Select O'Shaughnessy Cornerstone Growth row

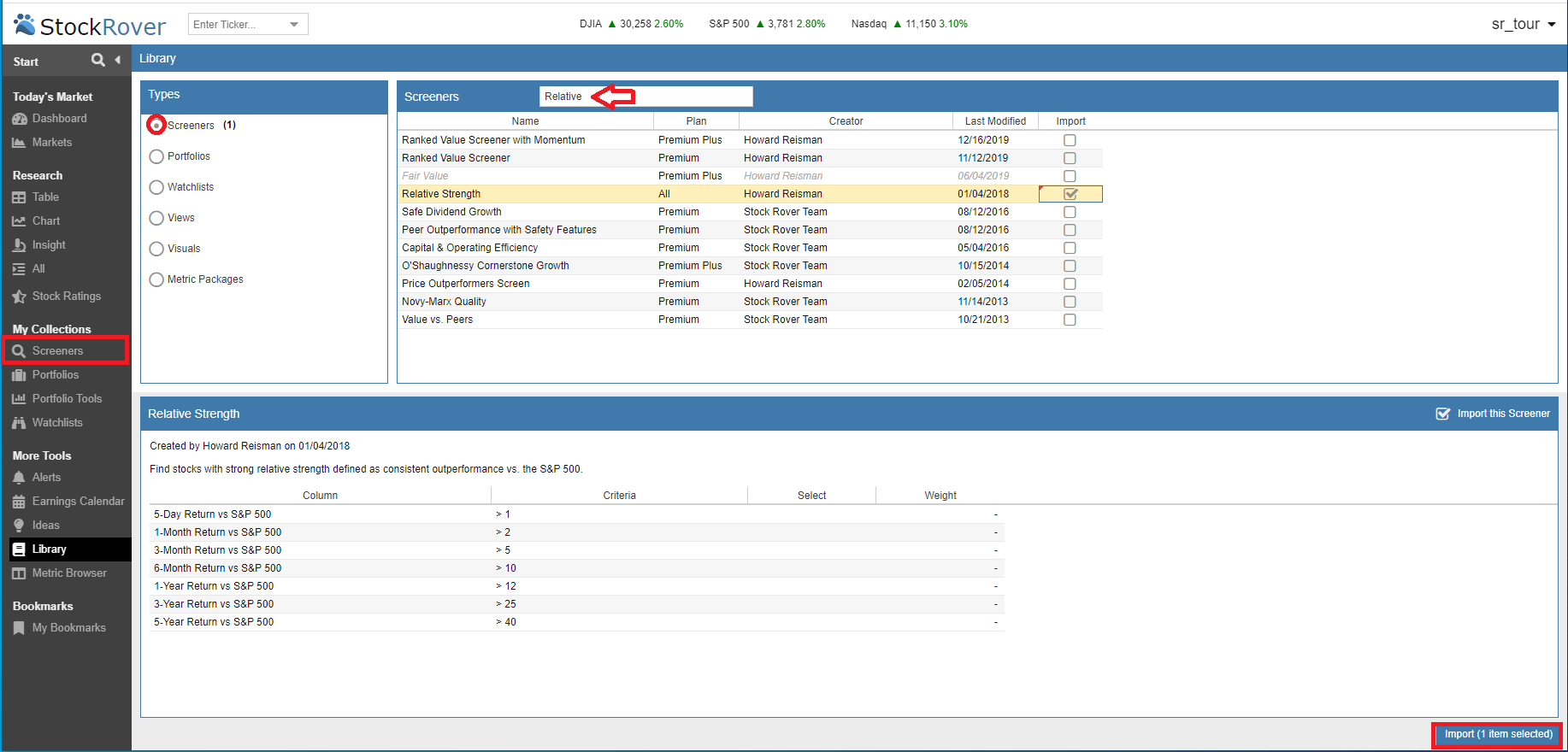(750, 266)
